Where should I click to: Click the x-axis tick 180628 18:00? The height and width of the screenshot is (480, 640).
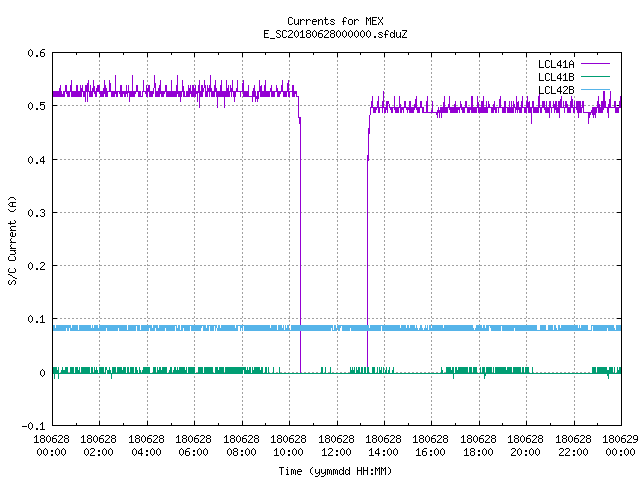click(x=478, y=446)
